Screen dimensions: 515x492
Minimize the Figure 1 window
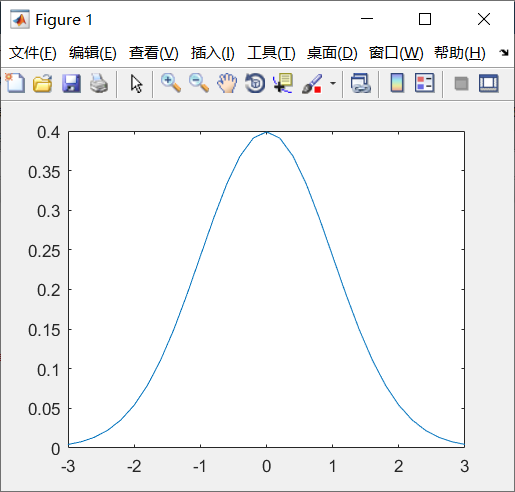367,19
